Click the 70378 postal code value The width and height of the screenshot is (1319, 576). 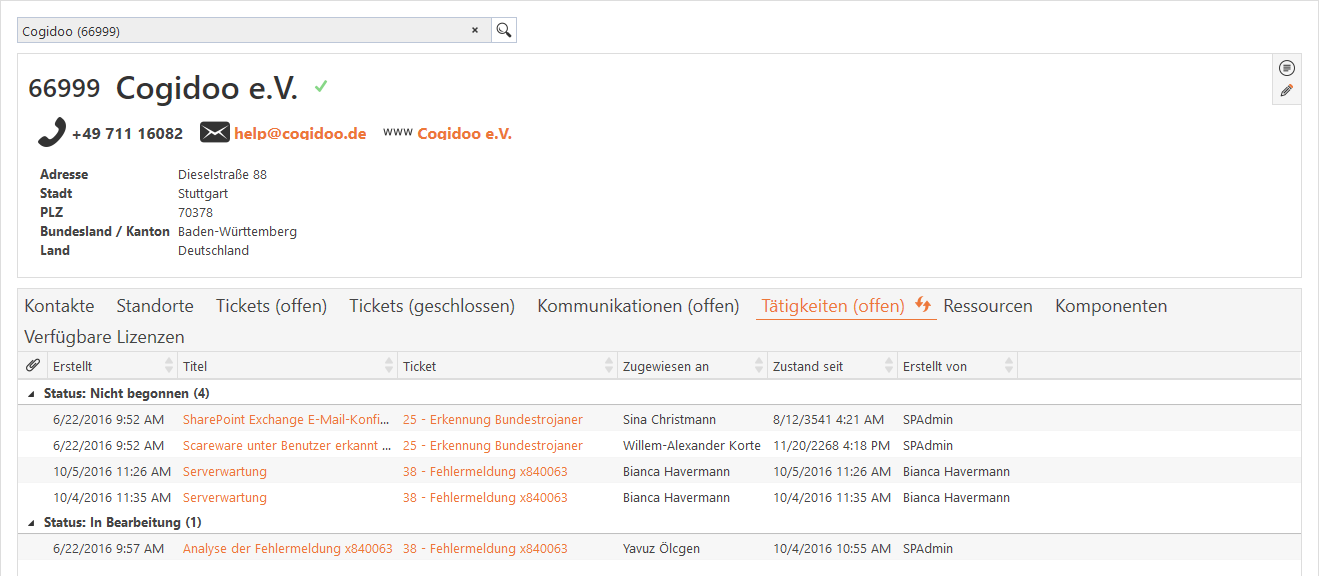click(195, 213)
